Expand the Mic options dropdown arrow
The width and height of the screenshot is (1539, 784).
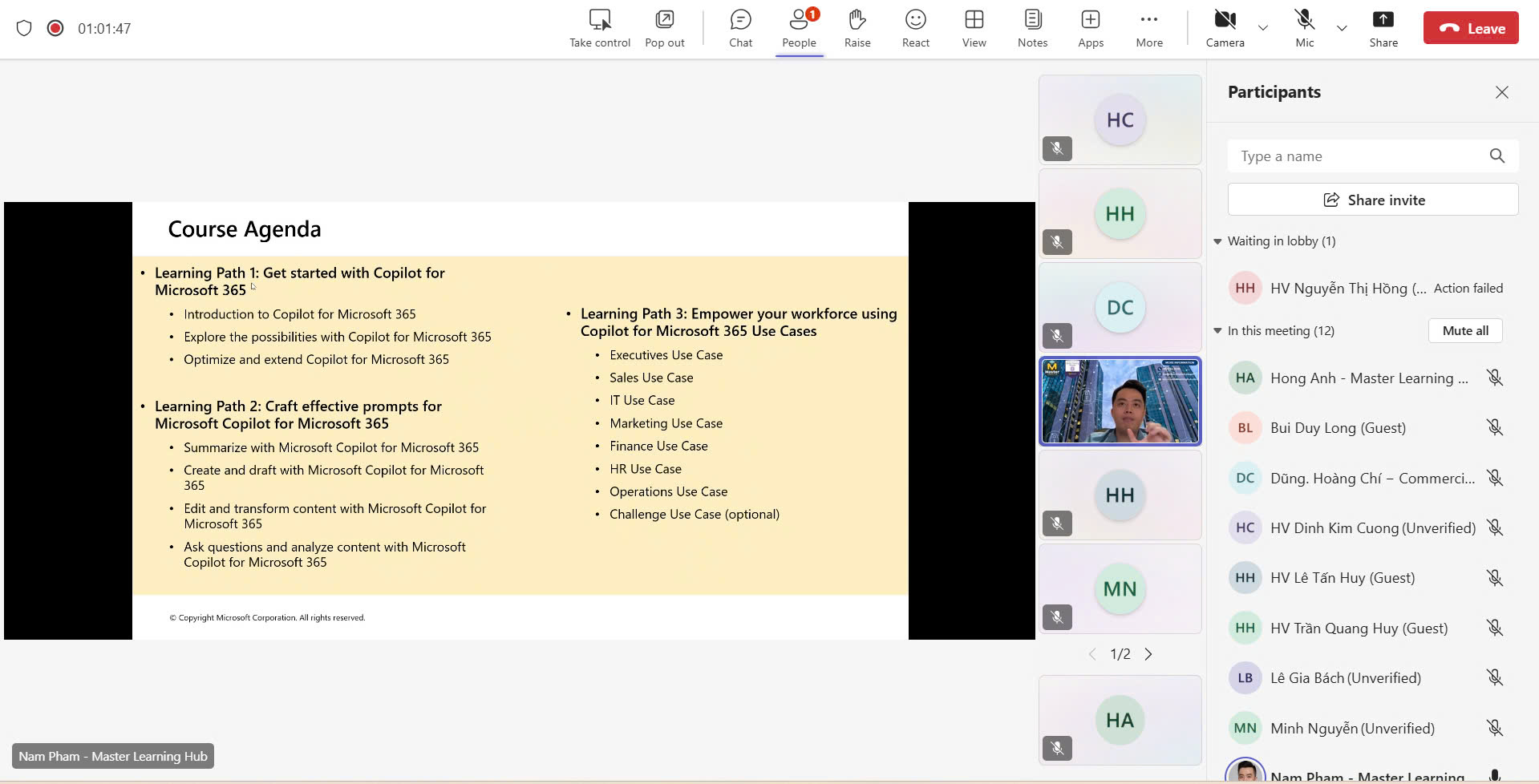pos(1342,28)
